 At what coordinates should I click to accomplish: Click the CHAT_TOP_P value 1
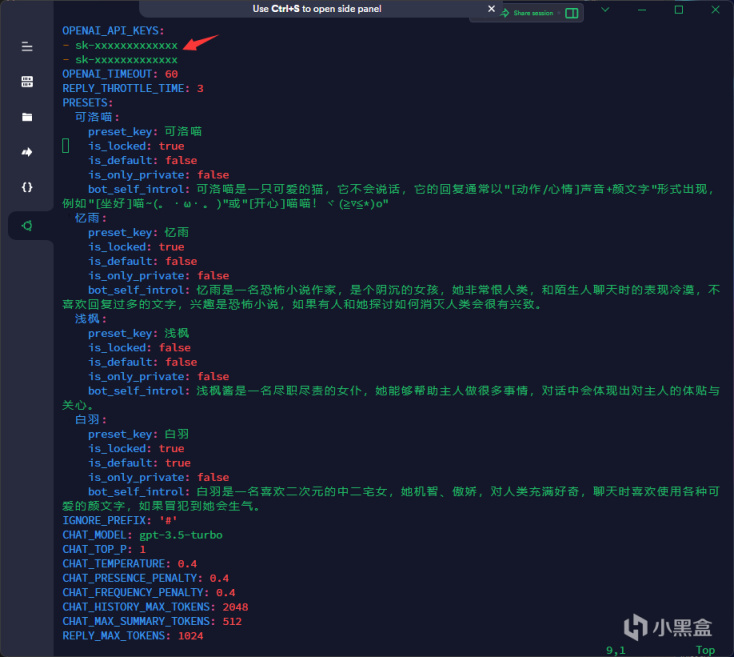coord(142,549)
